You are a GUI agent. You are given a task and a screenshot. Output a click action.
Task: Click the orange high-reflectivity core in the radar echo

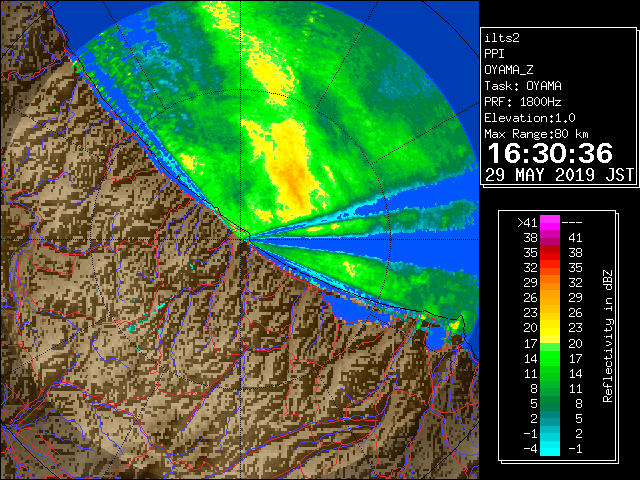click(x=294, y=176)
